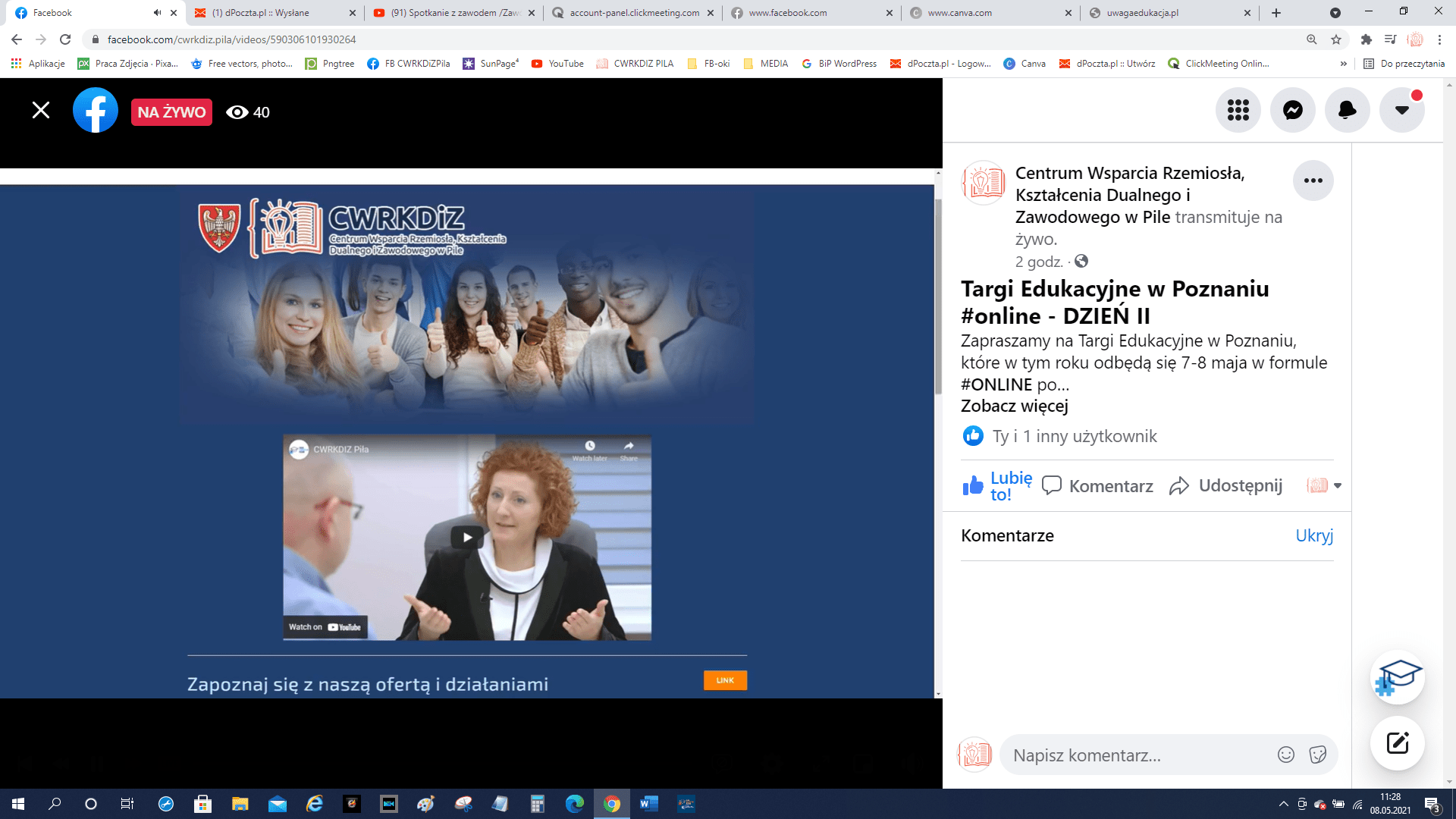The width and height of the screenshot is (1456, 819).
Task: Hide comments with the Ukryj link
Action: [1313, 535]
